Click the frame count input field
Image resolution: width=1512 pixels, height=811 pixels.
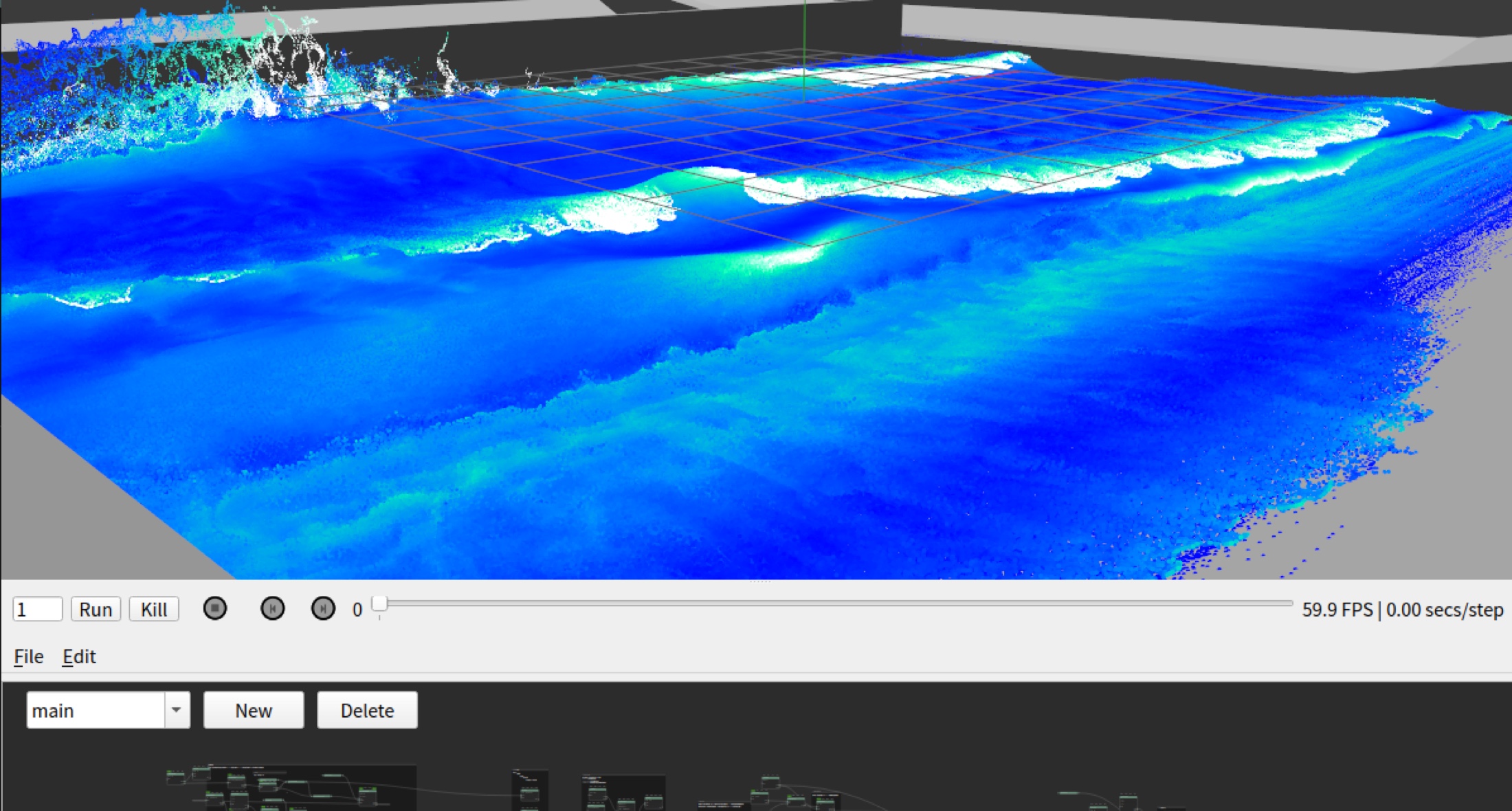[37, 609]
